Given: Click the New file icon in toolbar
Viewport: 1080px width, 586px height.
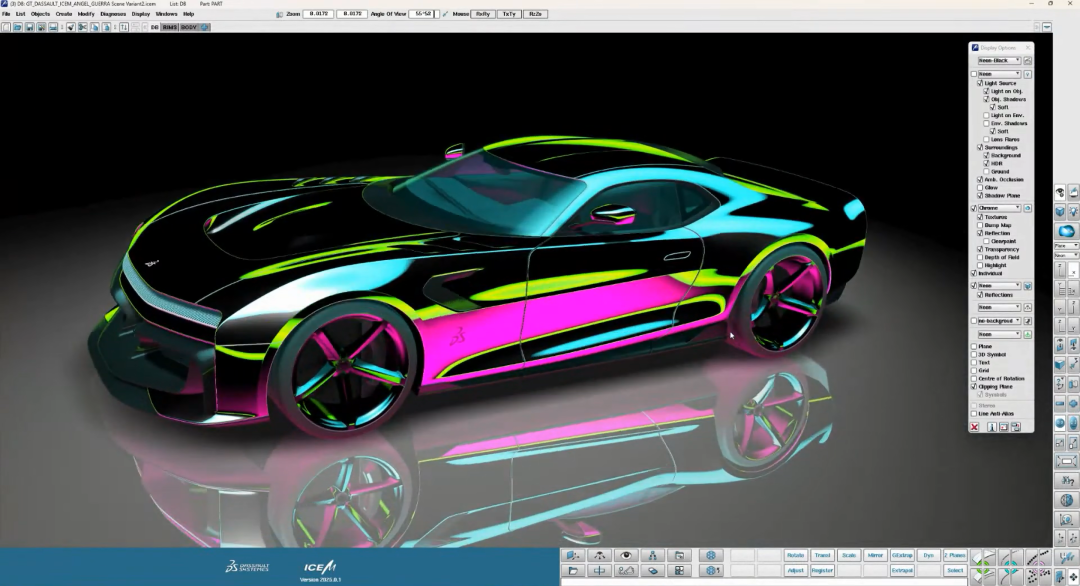Looking at the screenshot, I should pos(6,27).
